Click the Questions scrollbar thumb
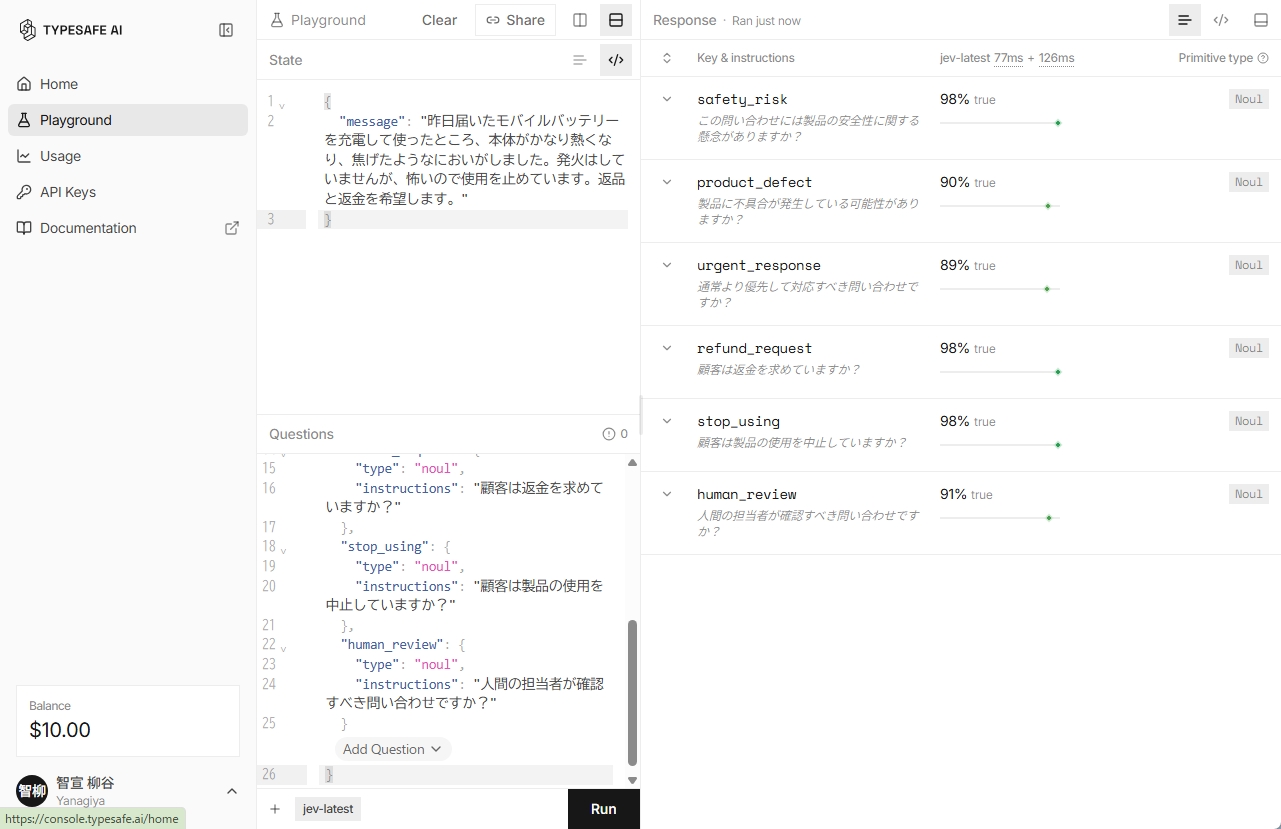The width and height of the screenshot is (1281, 829). [632, 693]
